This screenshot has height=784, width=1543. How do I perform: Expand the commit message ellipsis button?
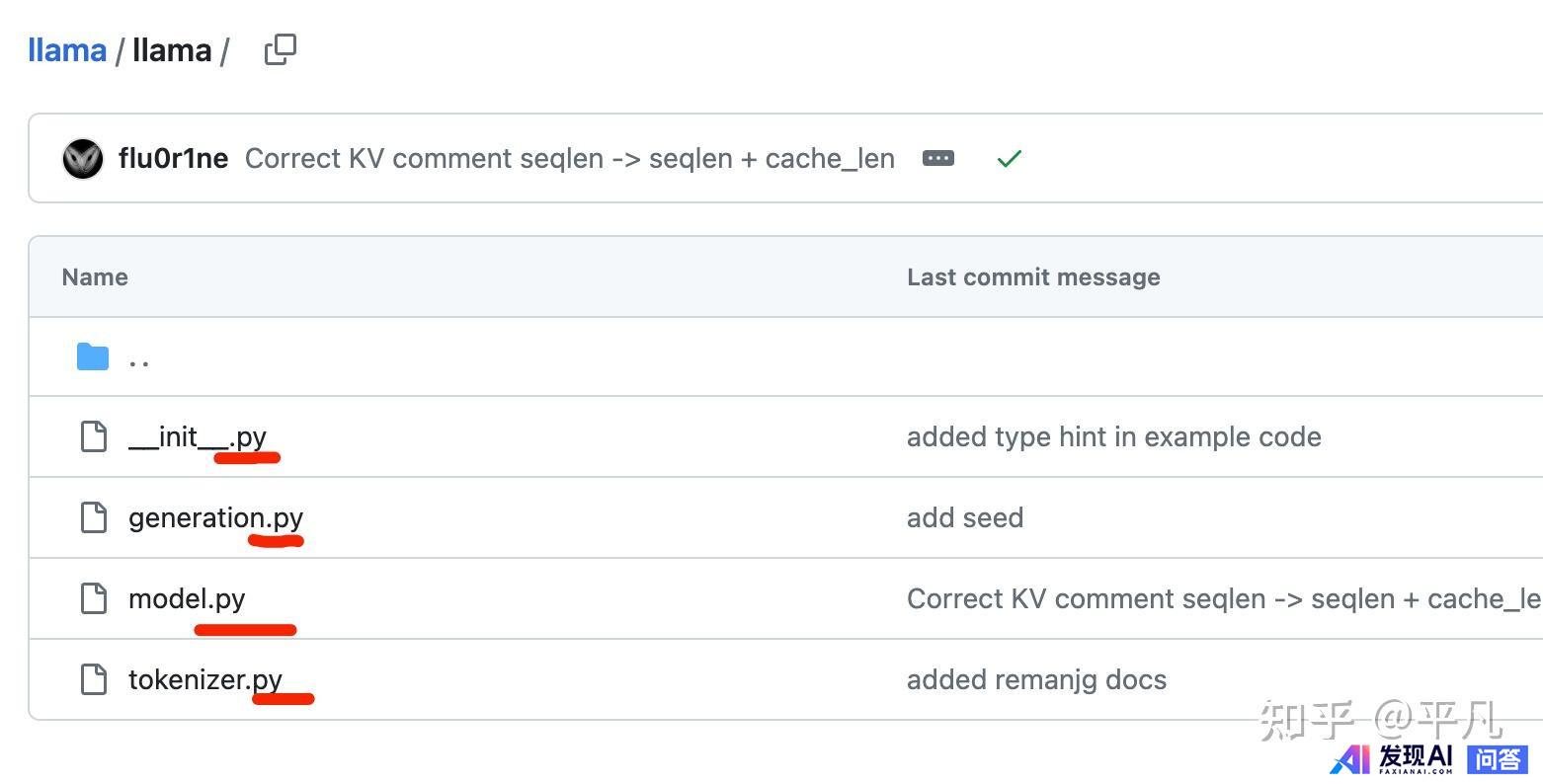tap(937, 158)
